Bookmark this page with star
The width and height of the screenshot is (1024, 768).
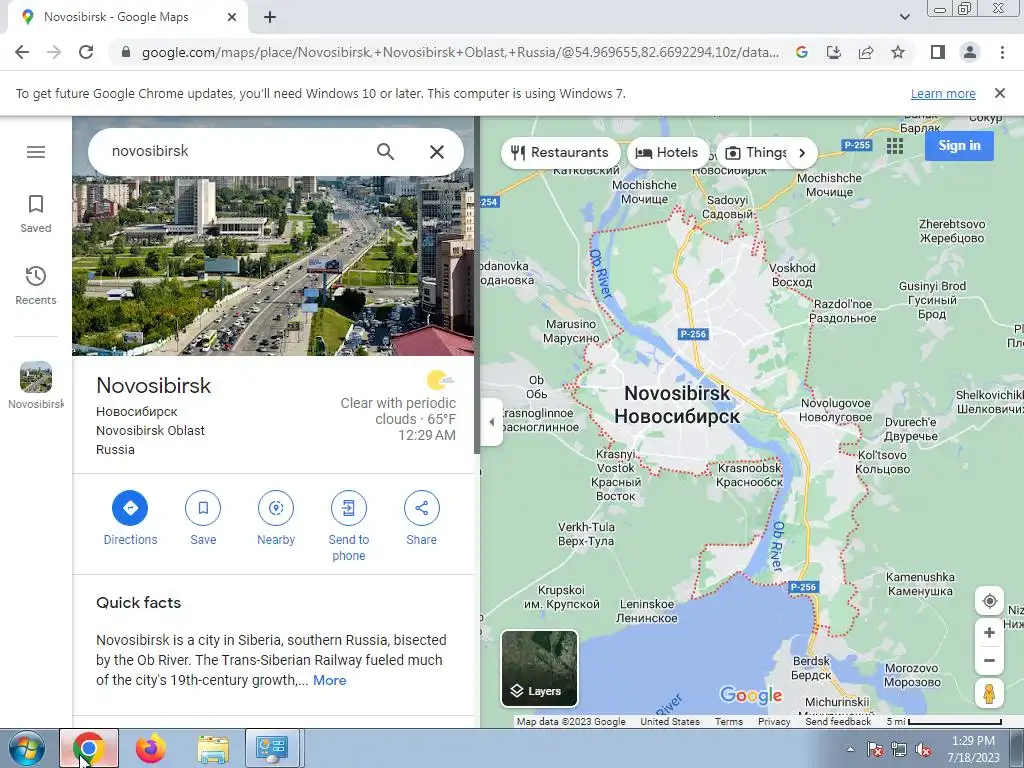[898, 52]
